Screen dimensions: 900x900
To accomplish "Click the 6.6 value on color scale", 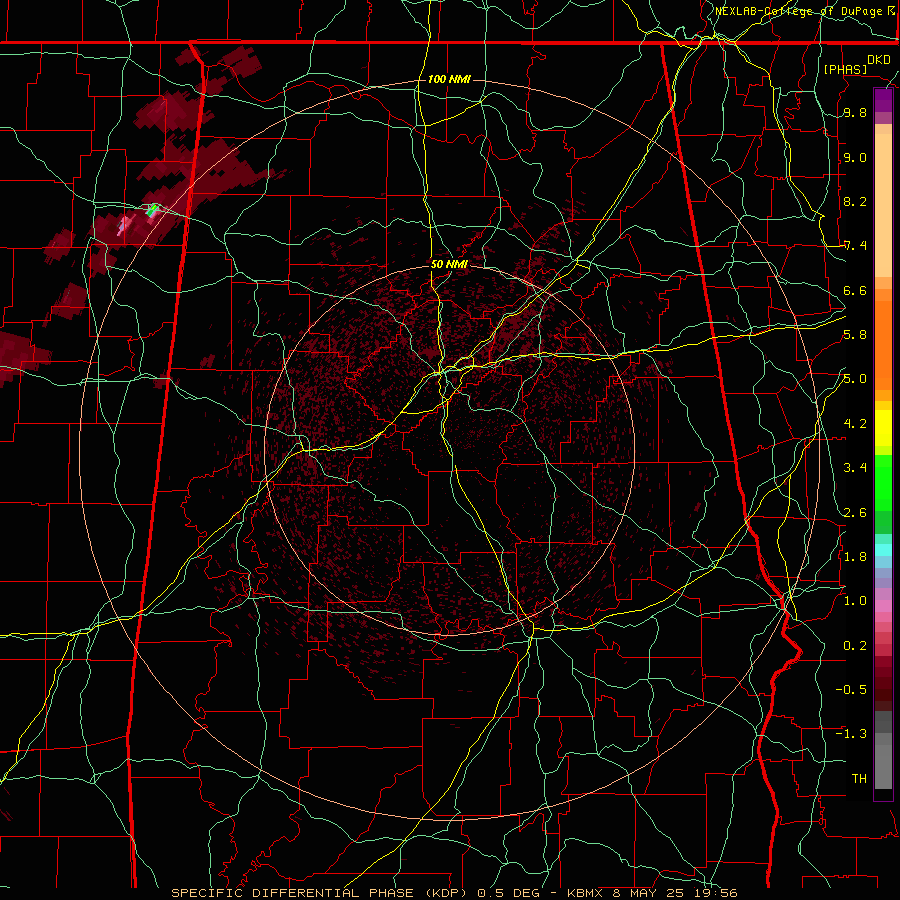I will 855,290.
